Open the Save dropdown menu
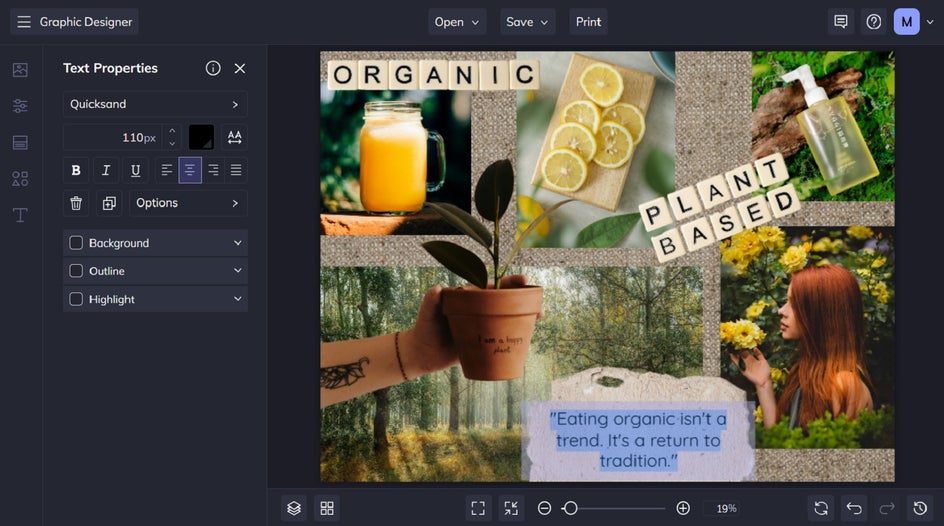The width and height of the screenshot is (944, 526). pos(527,22)
